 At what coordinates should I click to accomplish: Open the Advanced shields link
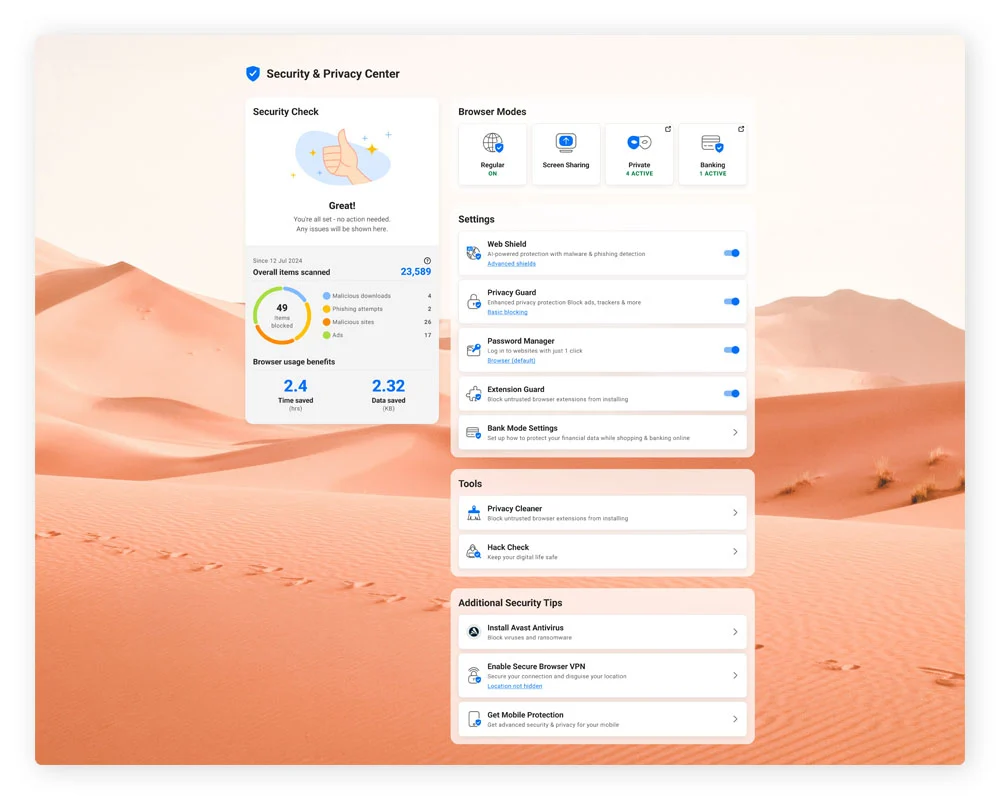click(511, 263)
